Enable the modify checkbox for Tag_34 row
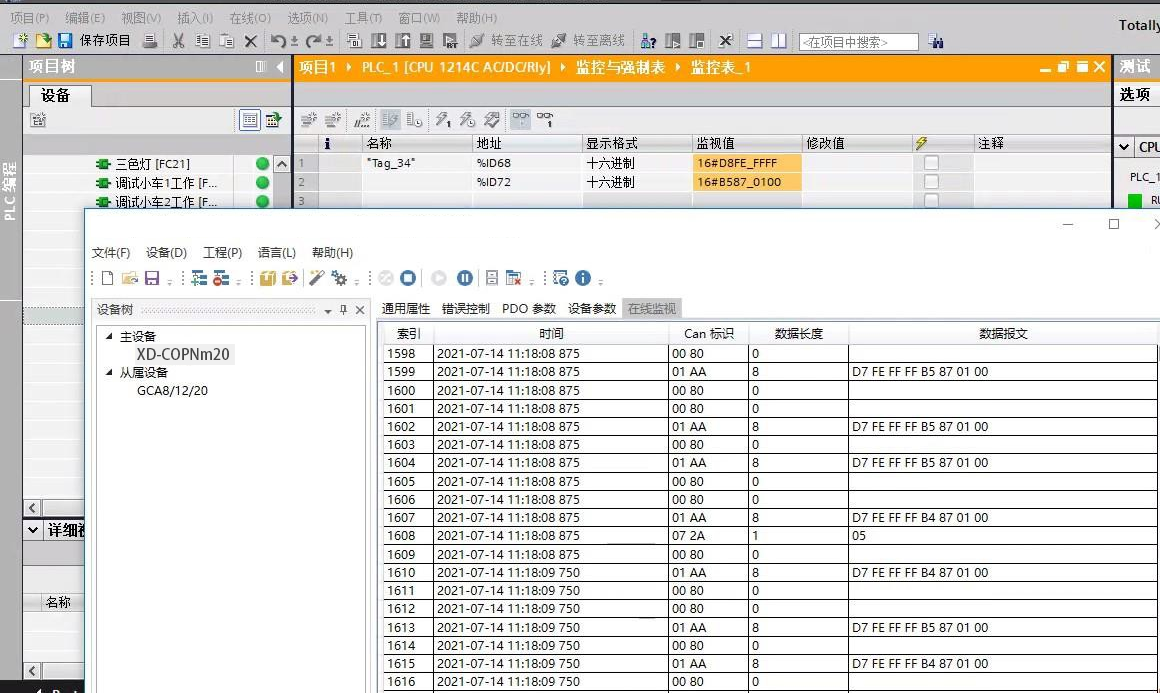Image resolution: width=1160 pixels, height=693 pixels. (930, 162)
